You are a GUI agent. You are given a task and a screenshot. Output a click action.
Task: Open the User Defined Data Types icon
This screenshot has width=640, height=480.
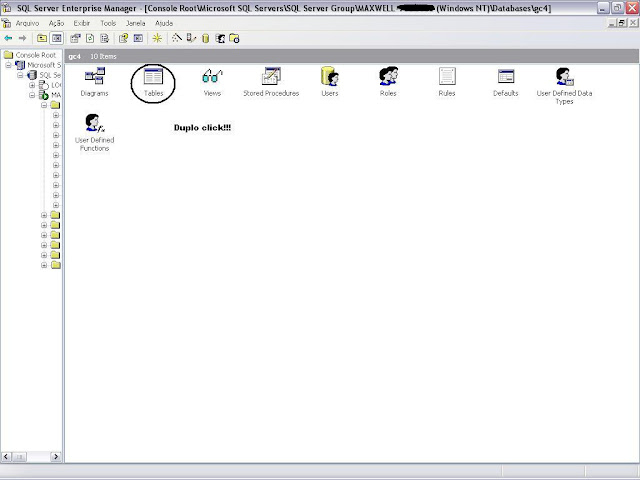[564, 76]
